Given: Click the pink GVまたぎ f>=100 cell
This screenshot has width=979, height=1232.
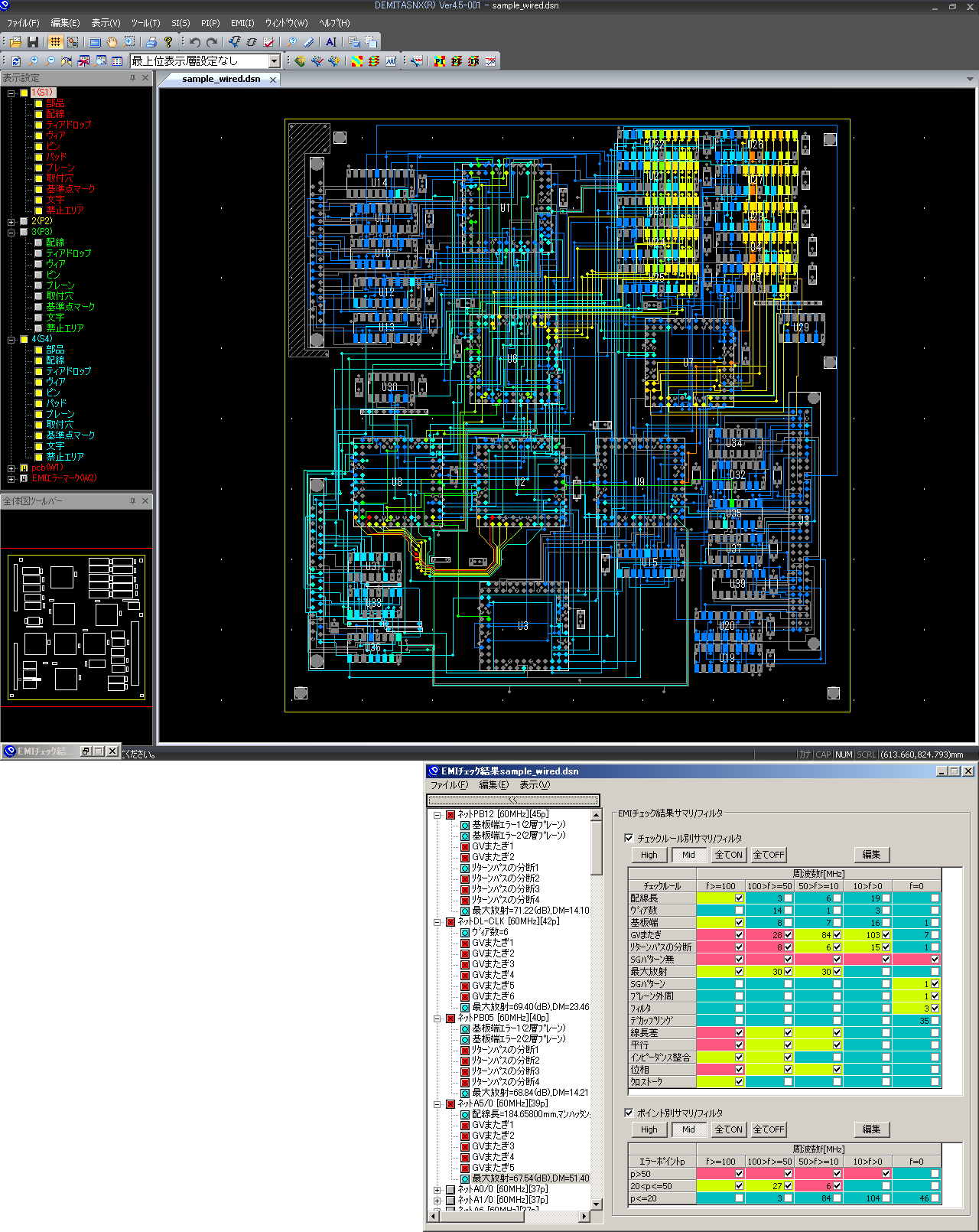Looking at the screenshot, I should click(721, 935).
